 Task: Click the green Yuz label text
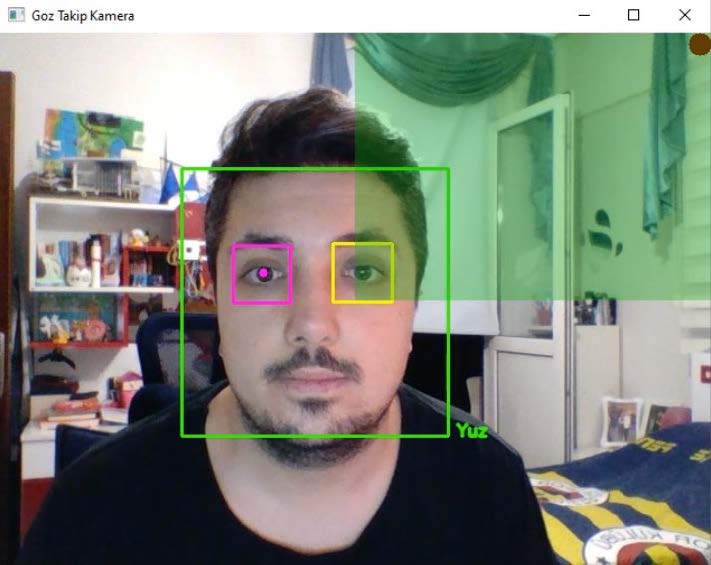[x=472, y=431]
